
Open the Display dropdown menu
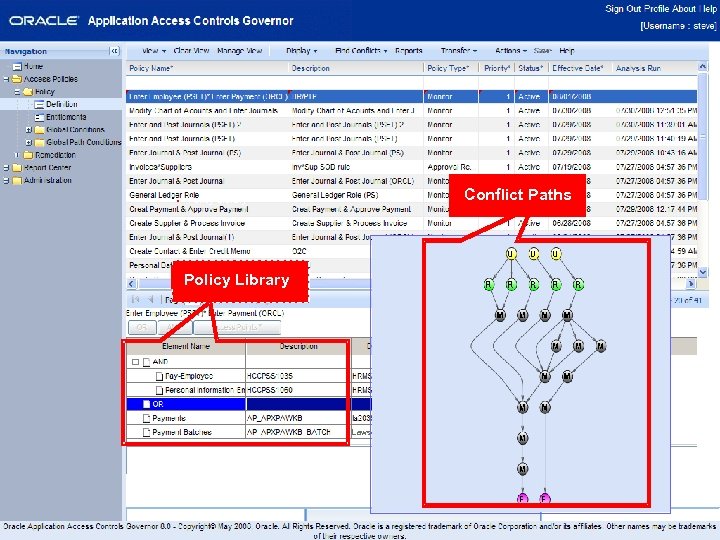point(301,51)
